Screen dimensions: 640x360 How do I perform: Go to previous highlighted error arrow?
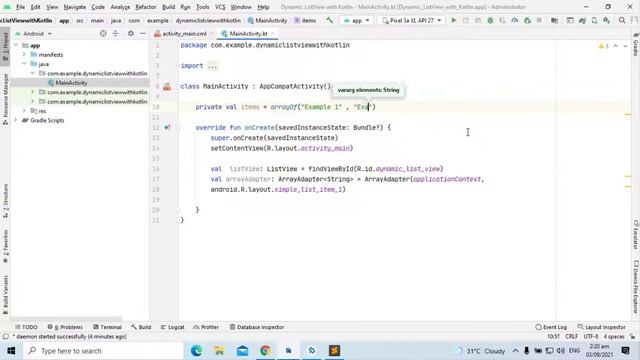[616, 46]
